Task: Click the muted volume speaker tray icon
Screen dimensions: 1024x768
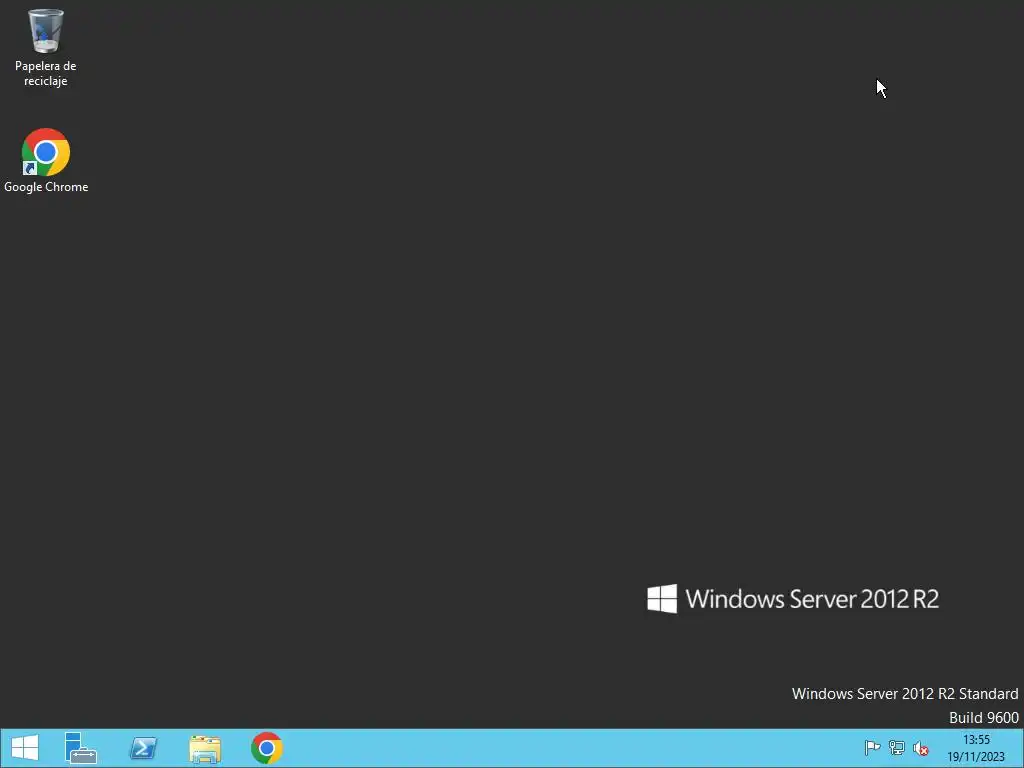Action: [921, 748]
